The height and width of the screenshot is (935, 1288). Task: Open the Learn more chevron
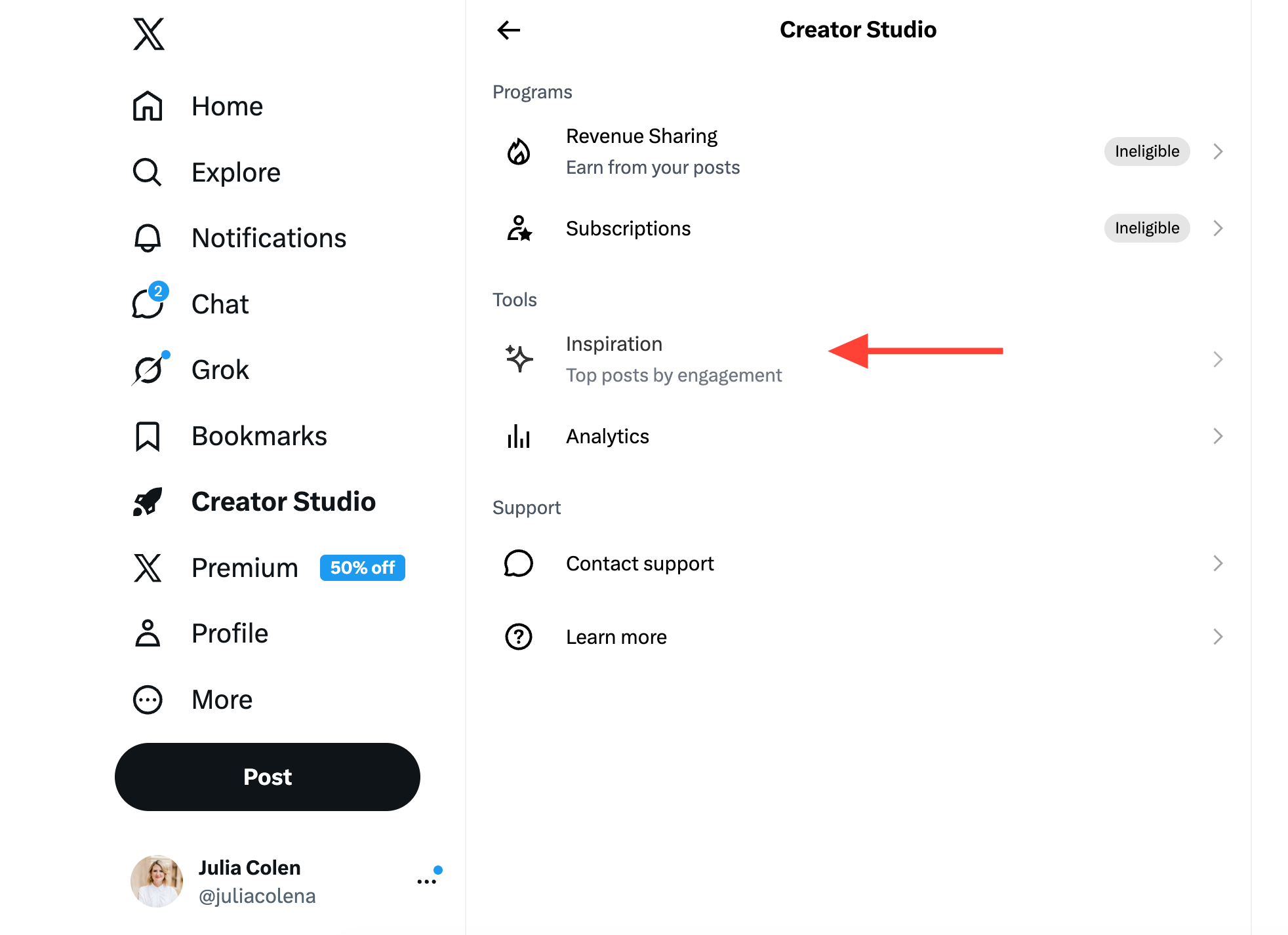coord(1217,637)
